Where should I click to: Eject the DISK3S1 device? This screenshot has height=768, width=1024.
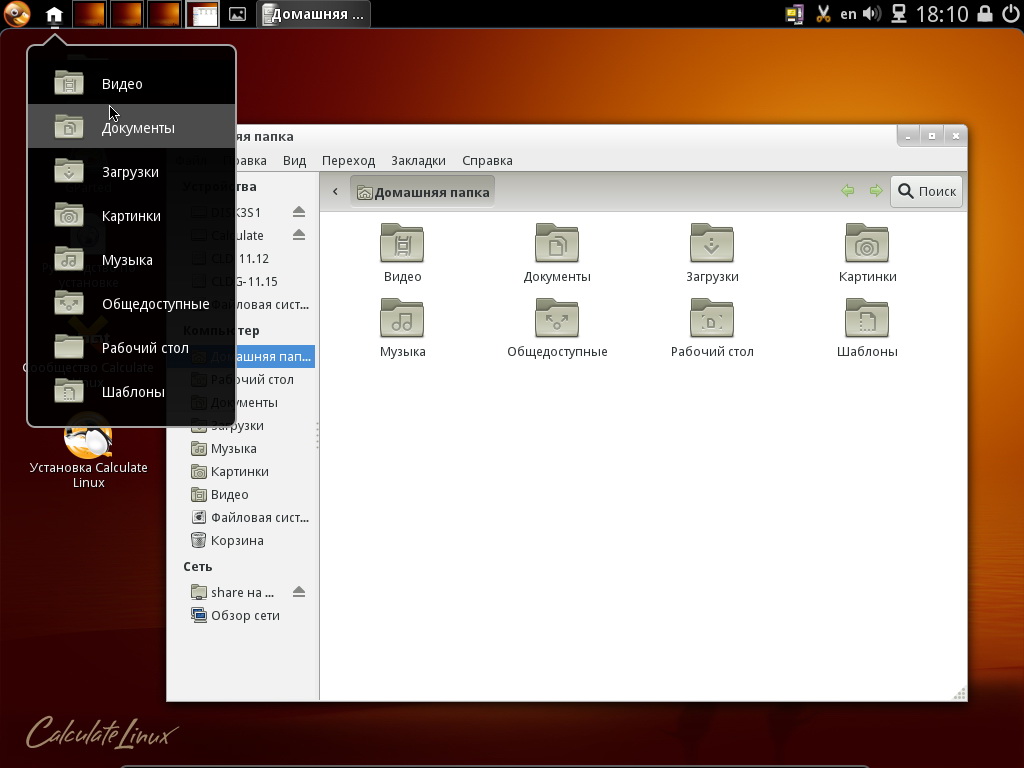coord(297,212)
